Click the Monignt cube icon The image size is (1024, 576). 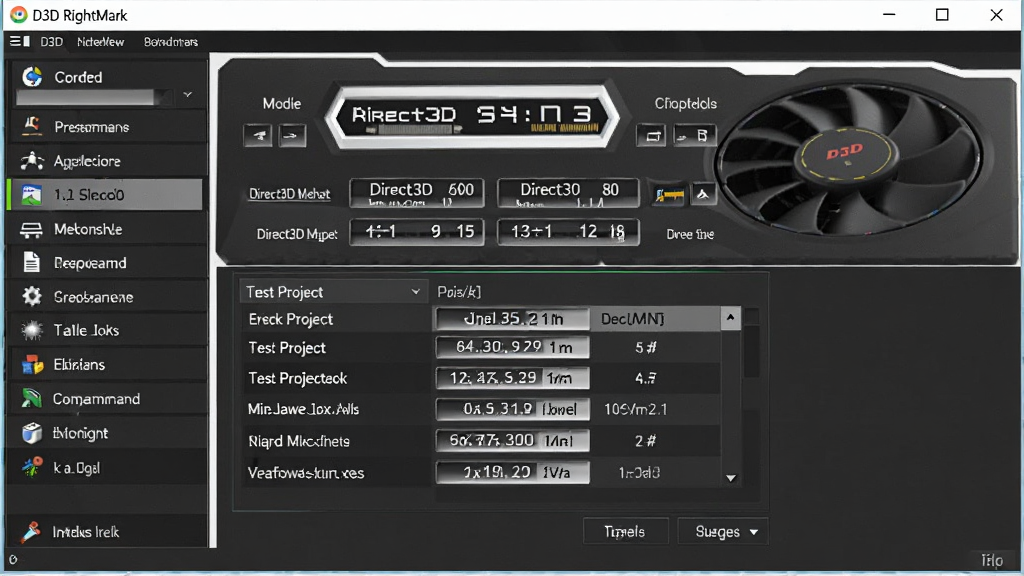[31, 432]
